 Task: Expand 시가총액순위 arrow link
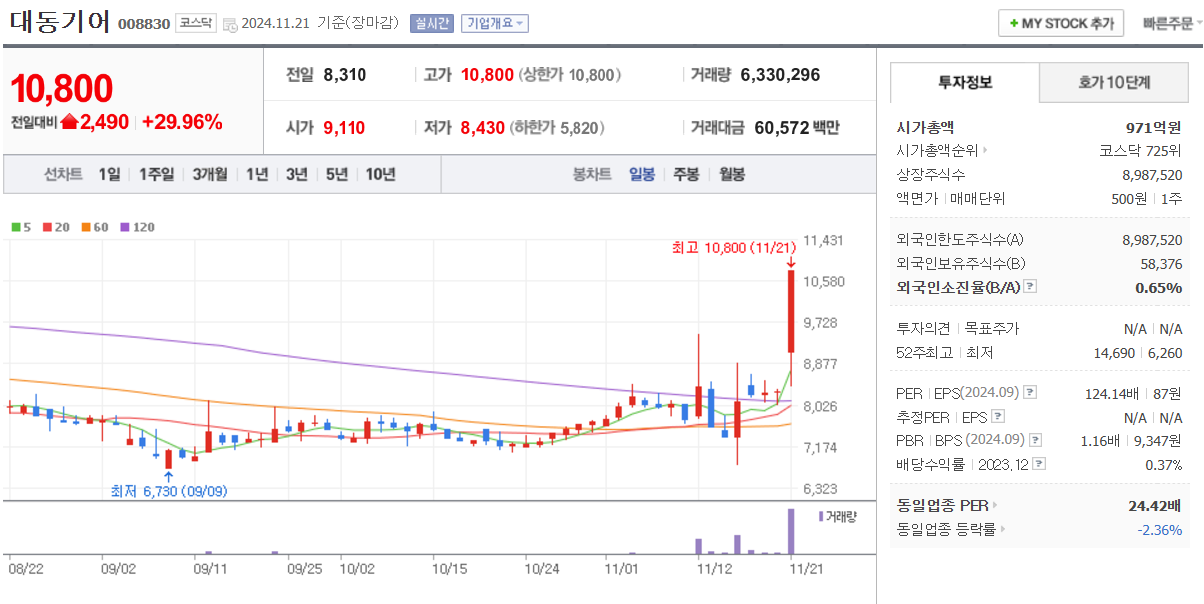[985, 151]
